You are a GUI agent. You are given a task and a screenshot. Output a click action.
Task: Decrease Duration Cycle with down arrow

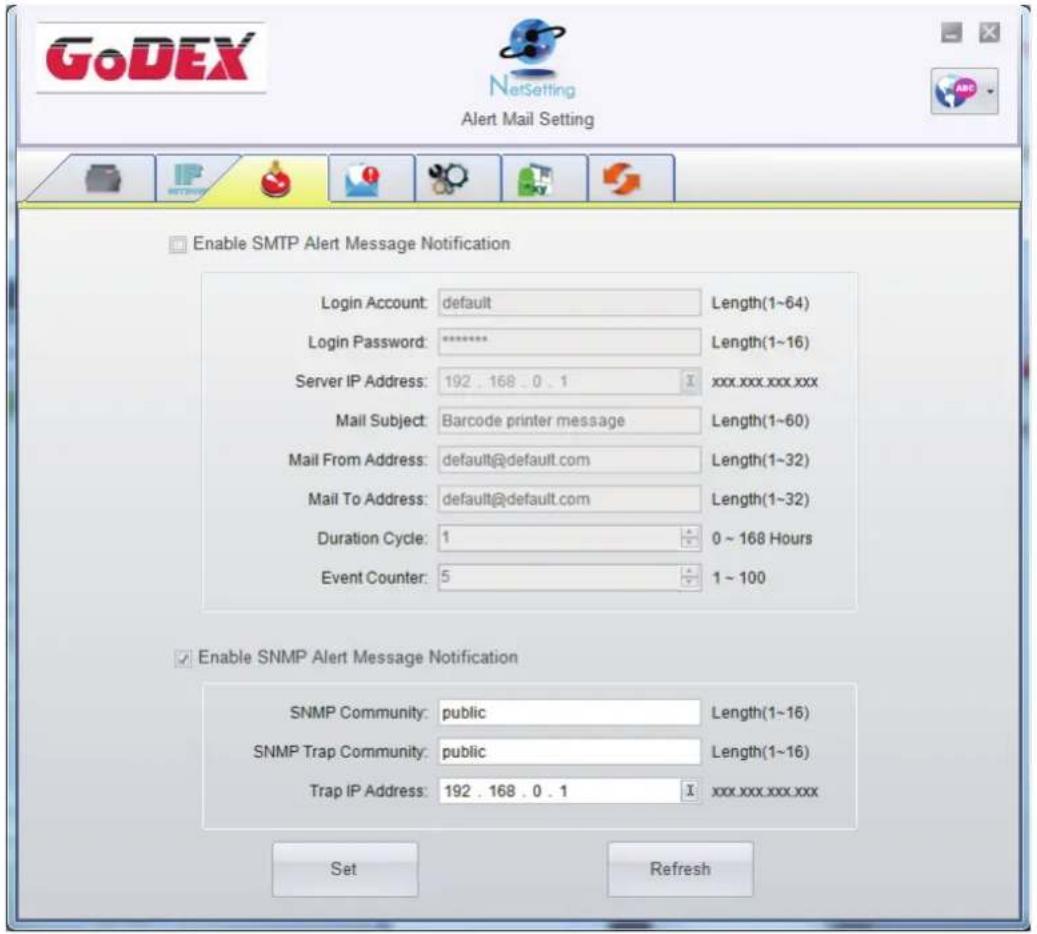(690, 544)
